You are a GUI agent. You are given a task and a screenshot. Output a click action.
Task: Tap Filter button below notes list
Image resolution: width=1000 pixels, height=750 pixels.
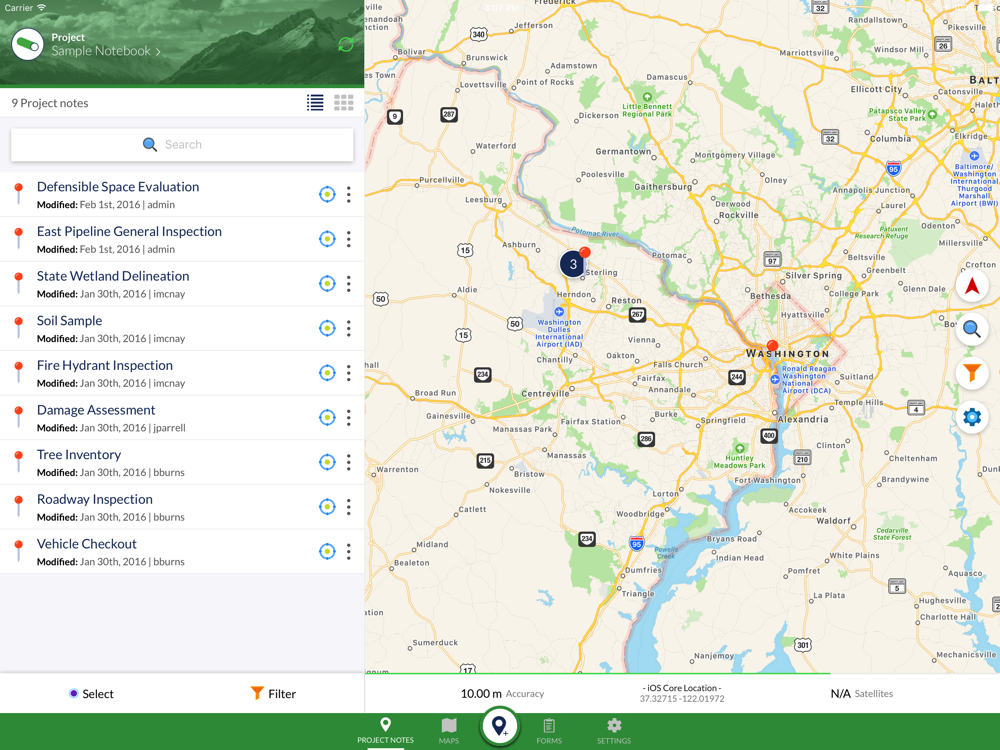click(273, 694)
